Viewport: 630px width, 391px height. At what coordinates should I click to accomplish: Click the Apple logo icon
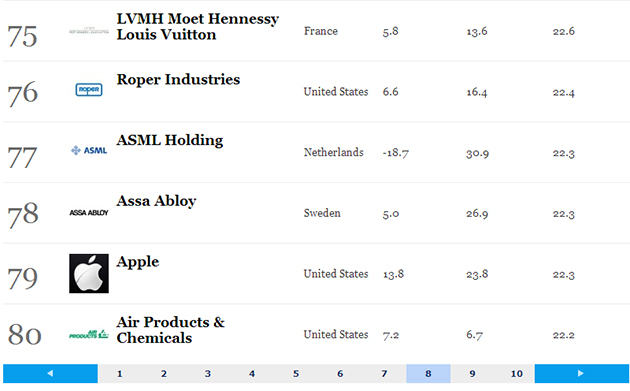click(89, 273)
